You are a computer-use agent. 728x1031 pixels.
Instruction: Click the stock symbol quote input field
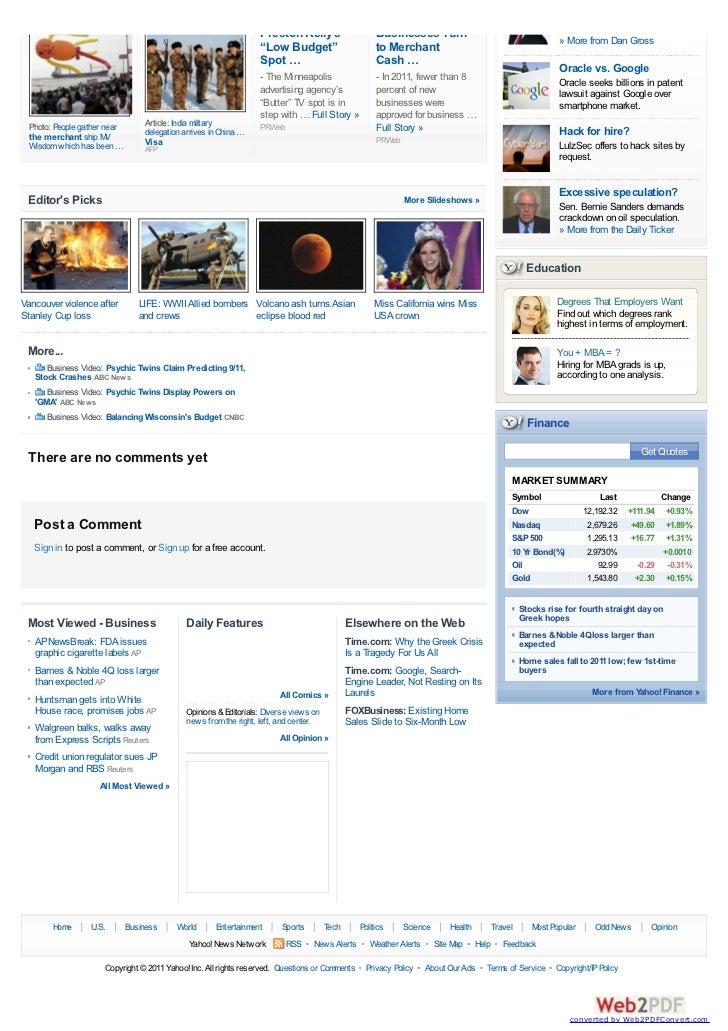567,451
